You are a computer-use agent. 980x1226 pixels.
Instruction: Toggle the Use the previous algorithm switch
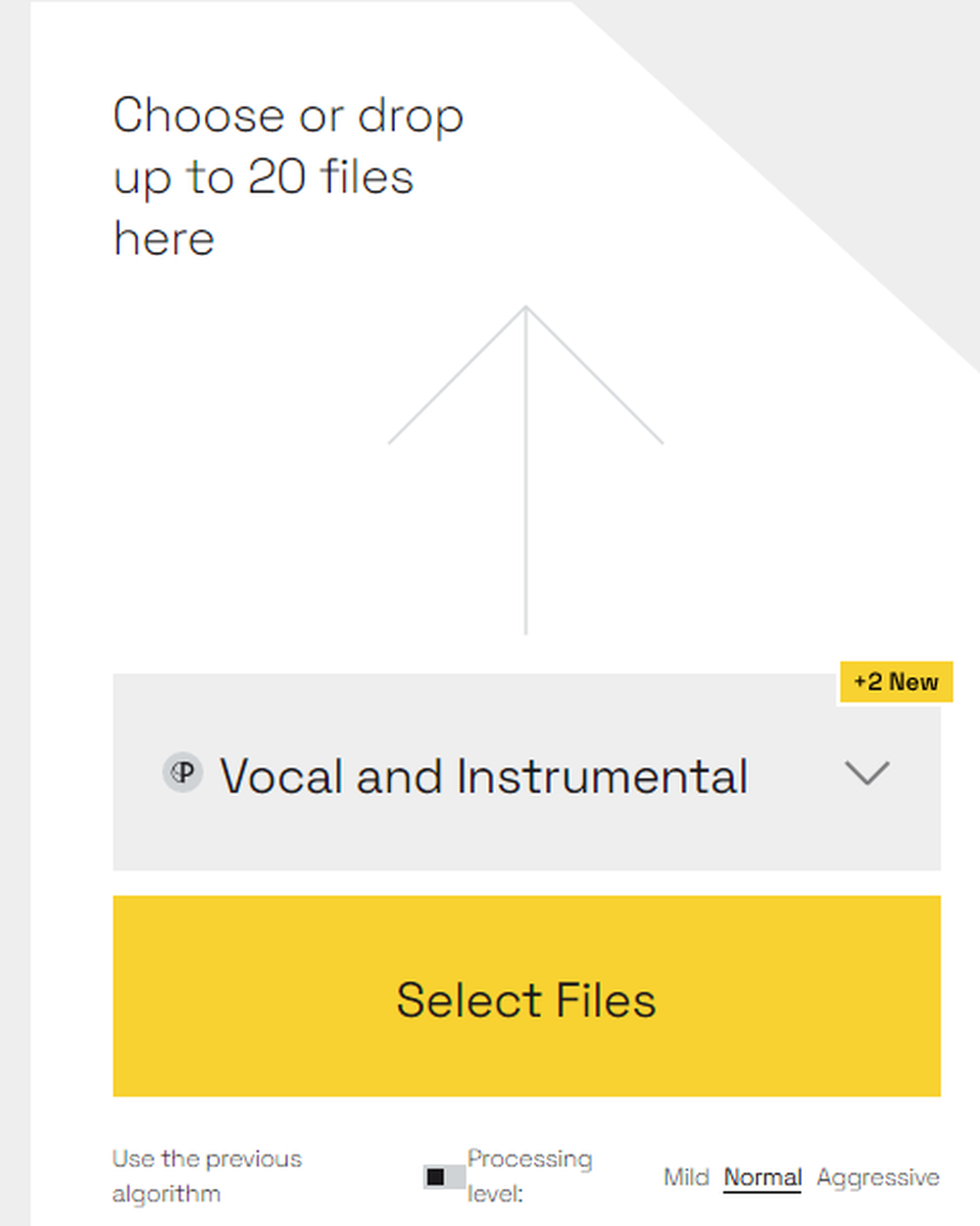(444, 1176)
